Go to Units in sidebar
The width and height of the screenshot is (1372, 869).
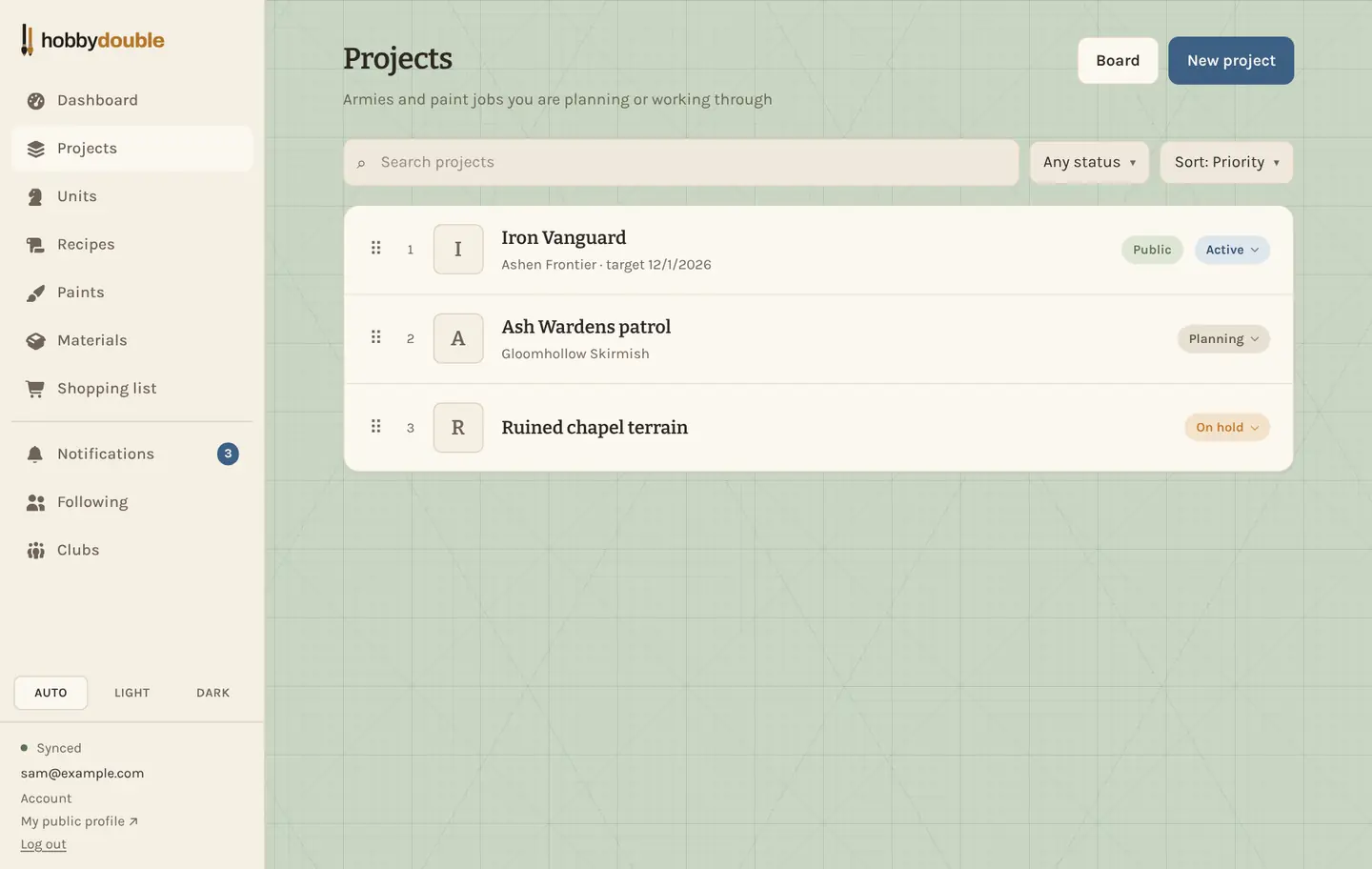point(132,196)
